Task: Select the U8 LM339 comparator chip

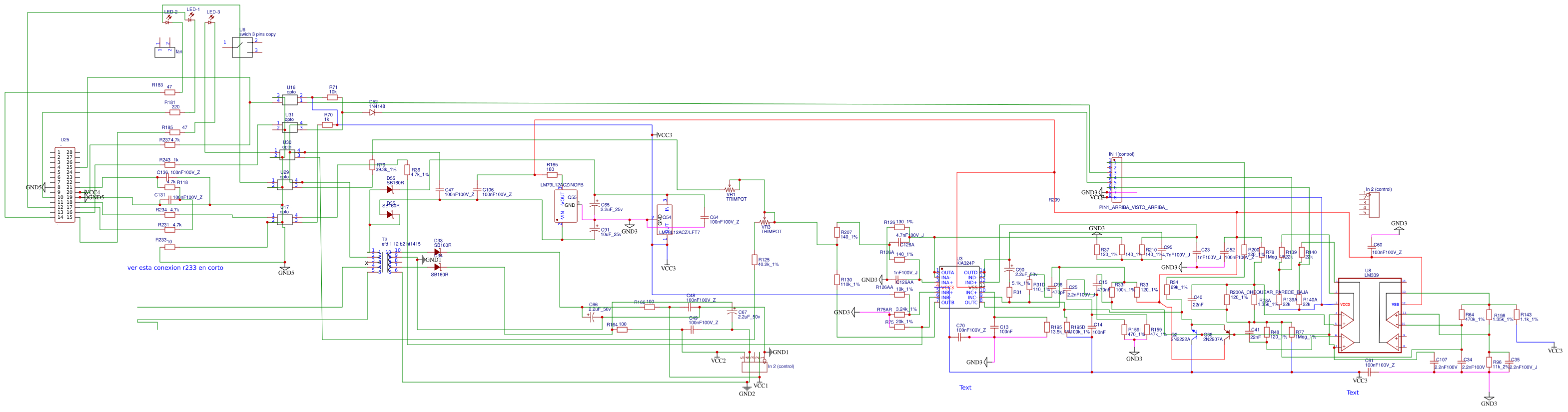Action: click(1370, 315)
